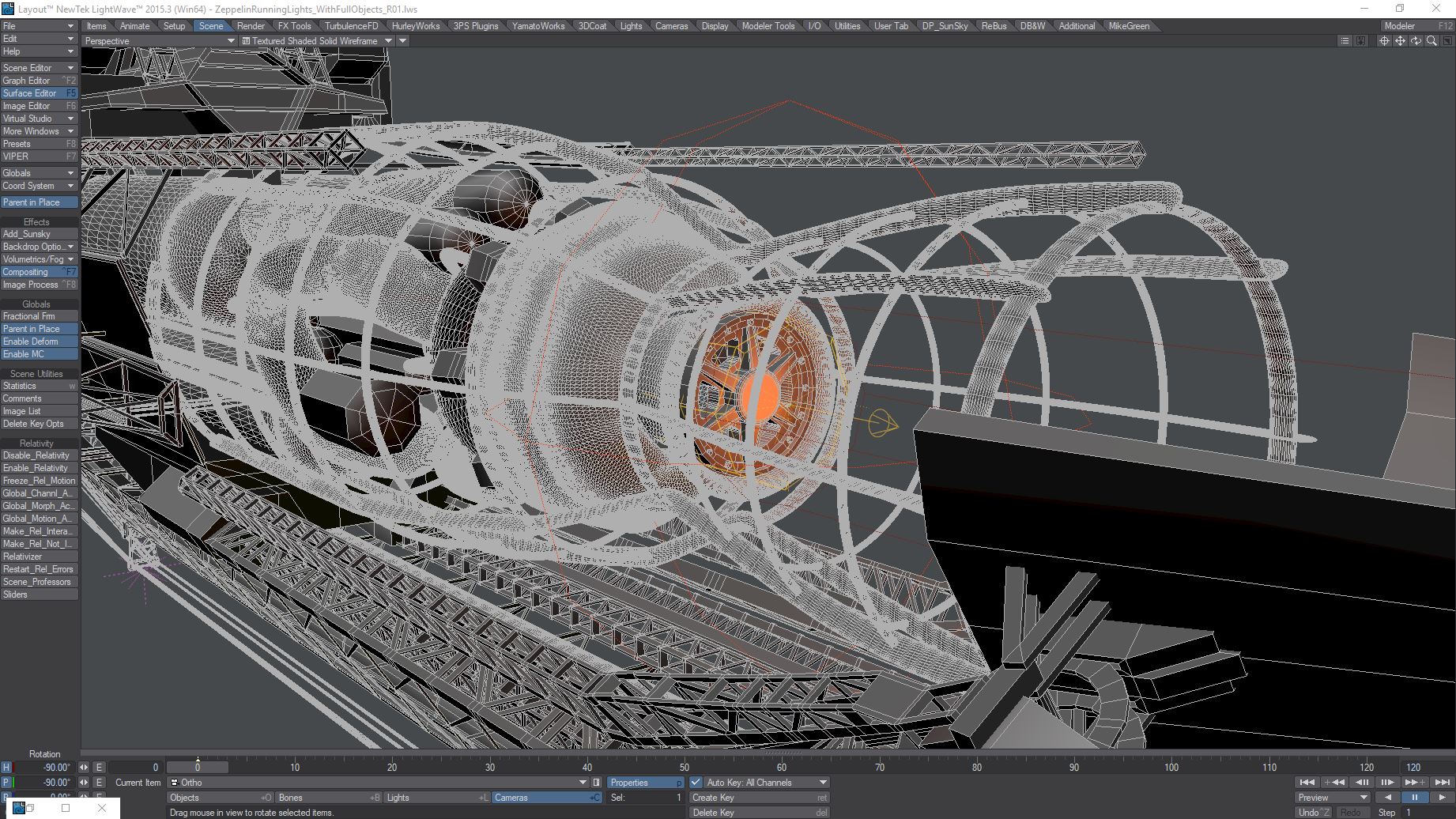This screenshot has width=1456, height=819.
Task: Expand the Preview dropdown
Action: pyautogui.click(x=1333, y=798)
